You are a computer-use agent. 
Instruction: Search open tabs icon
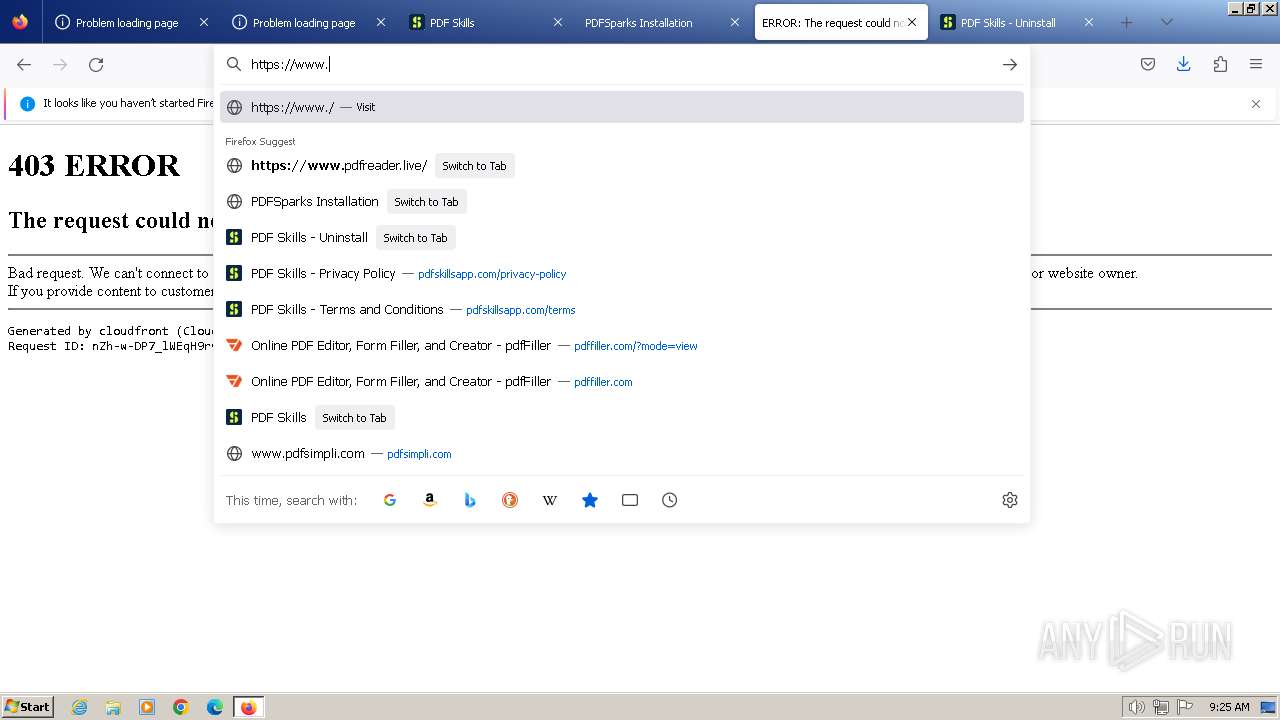(630, 500)
